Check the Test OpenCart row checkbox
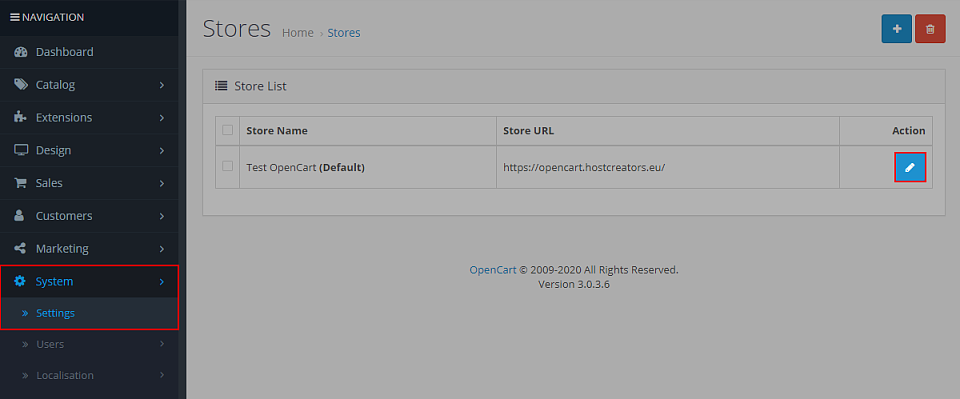 point(228,166)
